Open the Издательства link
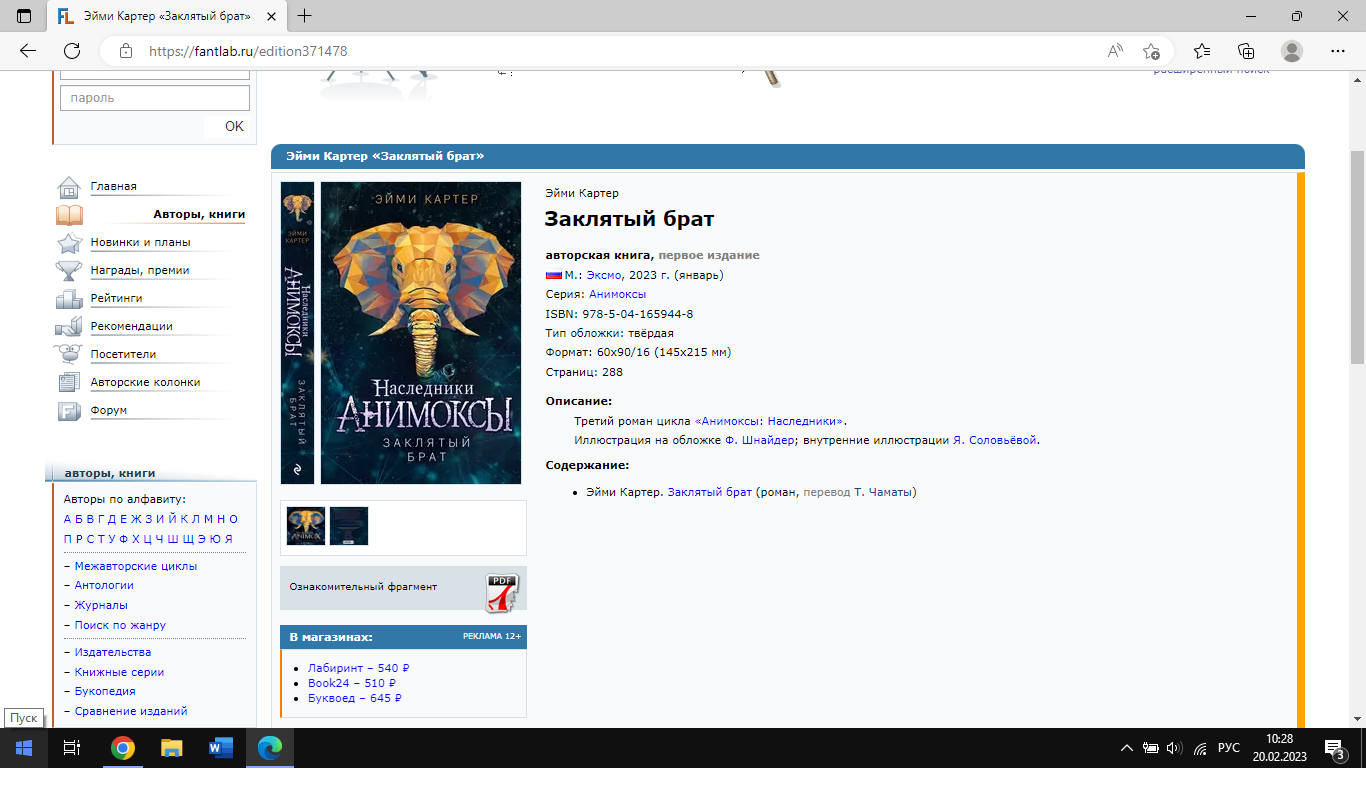1366x800 pixels. (113, 652)
